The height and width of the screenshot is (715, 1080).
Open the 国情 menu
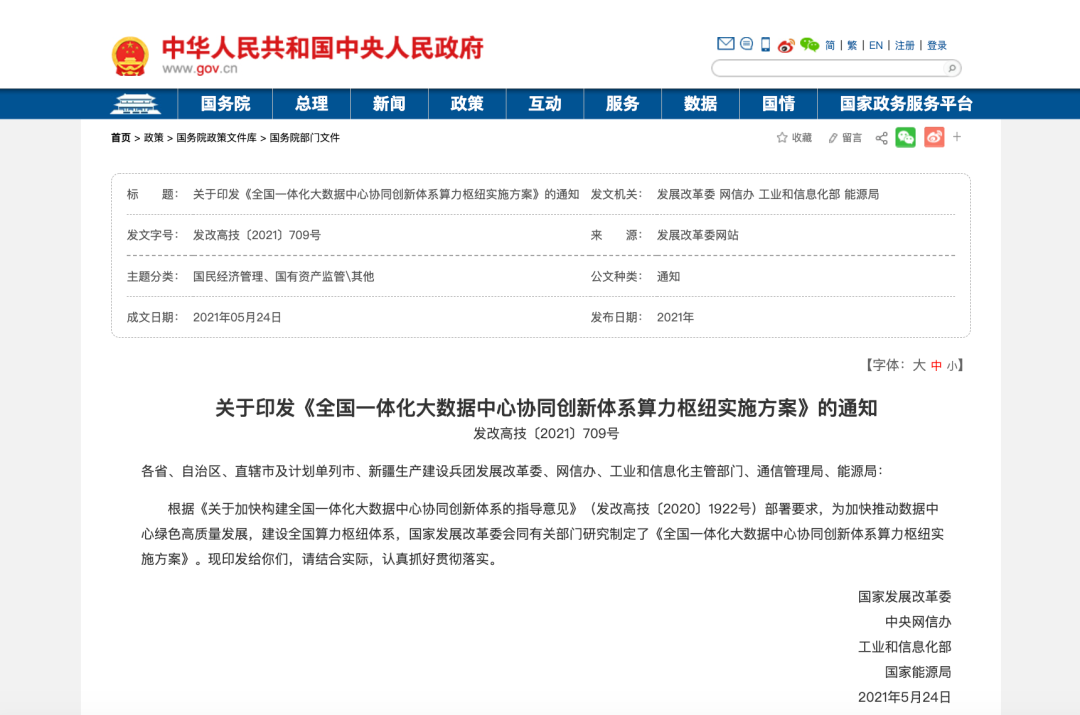778,104
